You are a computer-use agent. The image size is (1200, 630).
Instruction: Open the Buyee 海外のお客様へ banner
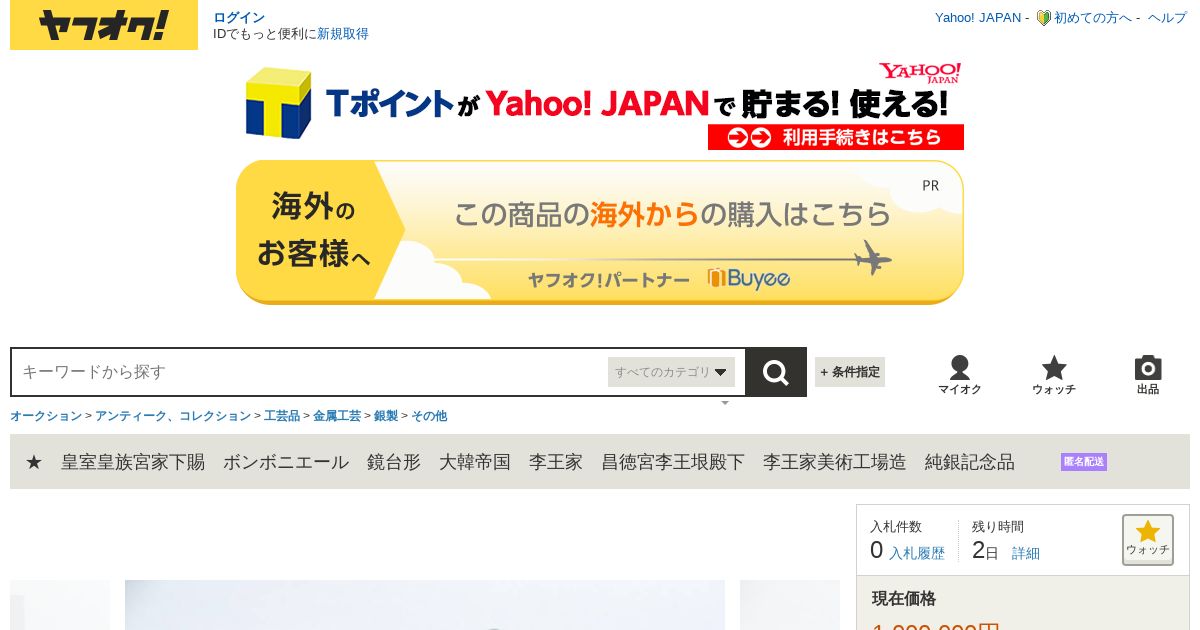tap(600, 232)
